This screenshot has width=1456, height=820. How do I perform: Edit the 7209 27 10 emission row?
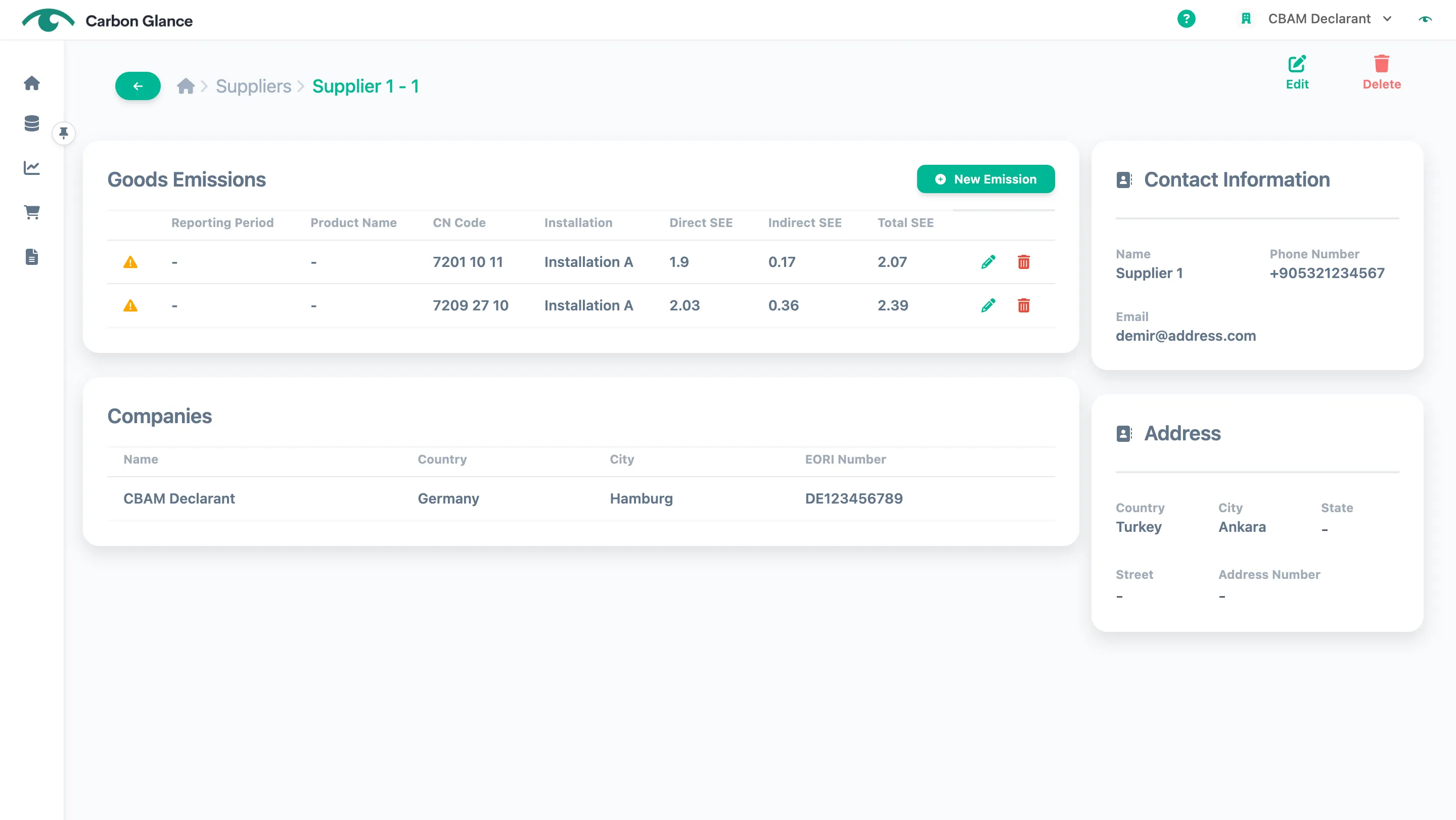(988, 306)
